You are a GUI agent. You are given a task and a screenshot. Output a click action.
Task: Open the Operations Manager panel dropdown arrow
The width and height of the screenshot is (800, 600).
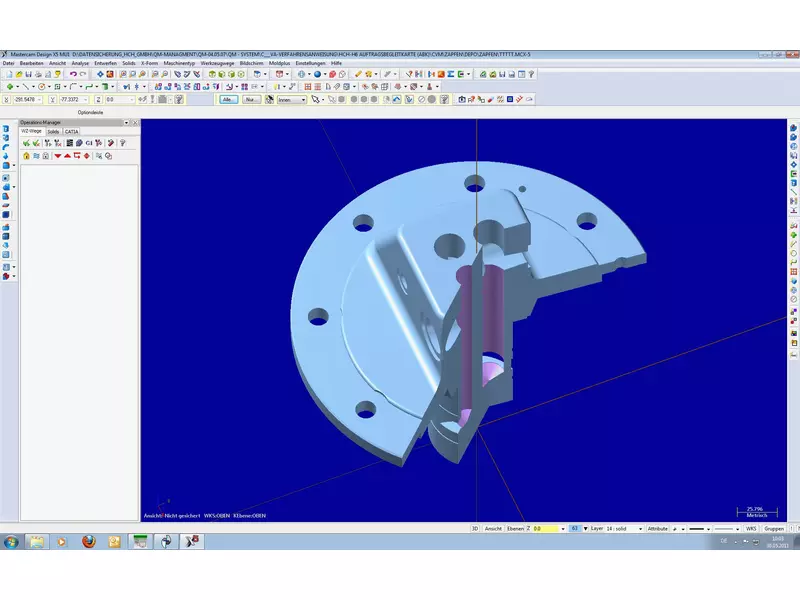126,123
